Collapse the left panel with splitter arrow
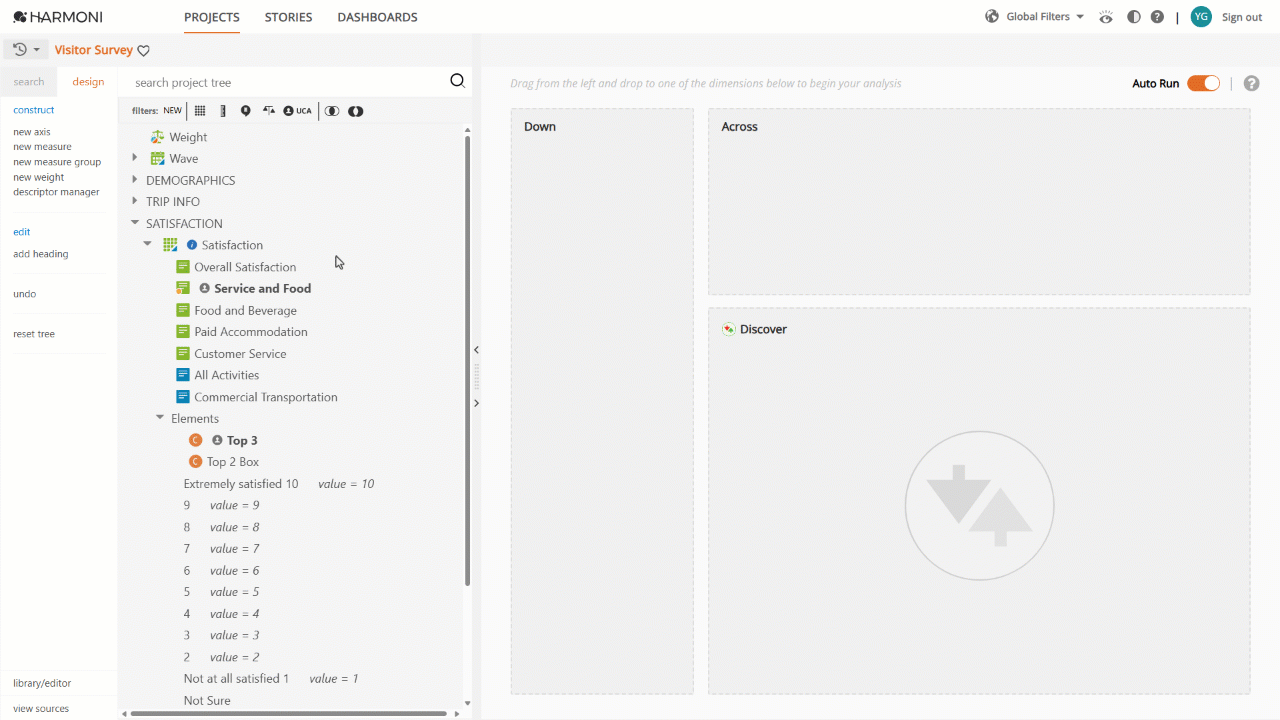1280x720 pixels. point(476,350)
